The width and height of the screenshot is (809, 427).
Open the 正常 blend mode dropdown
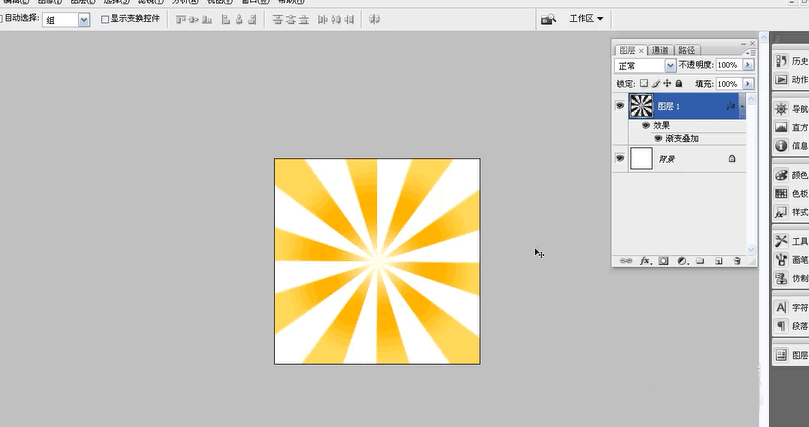[x=670, y=65]
